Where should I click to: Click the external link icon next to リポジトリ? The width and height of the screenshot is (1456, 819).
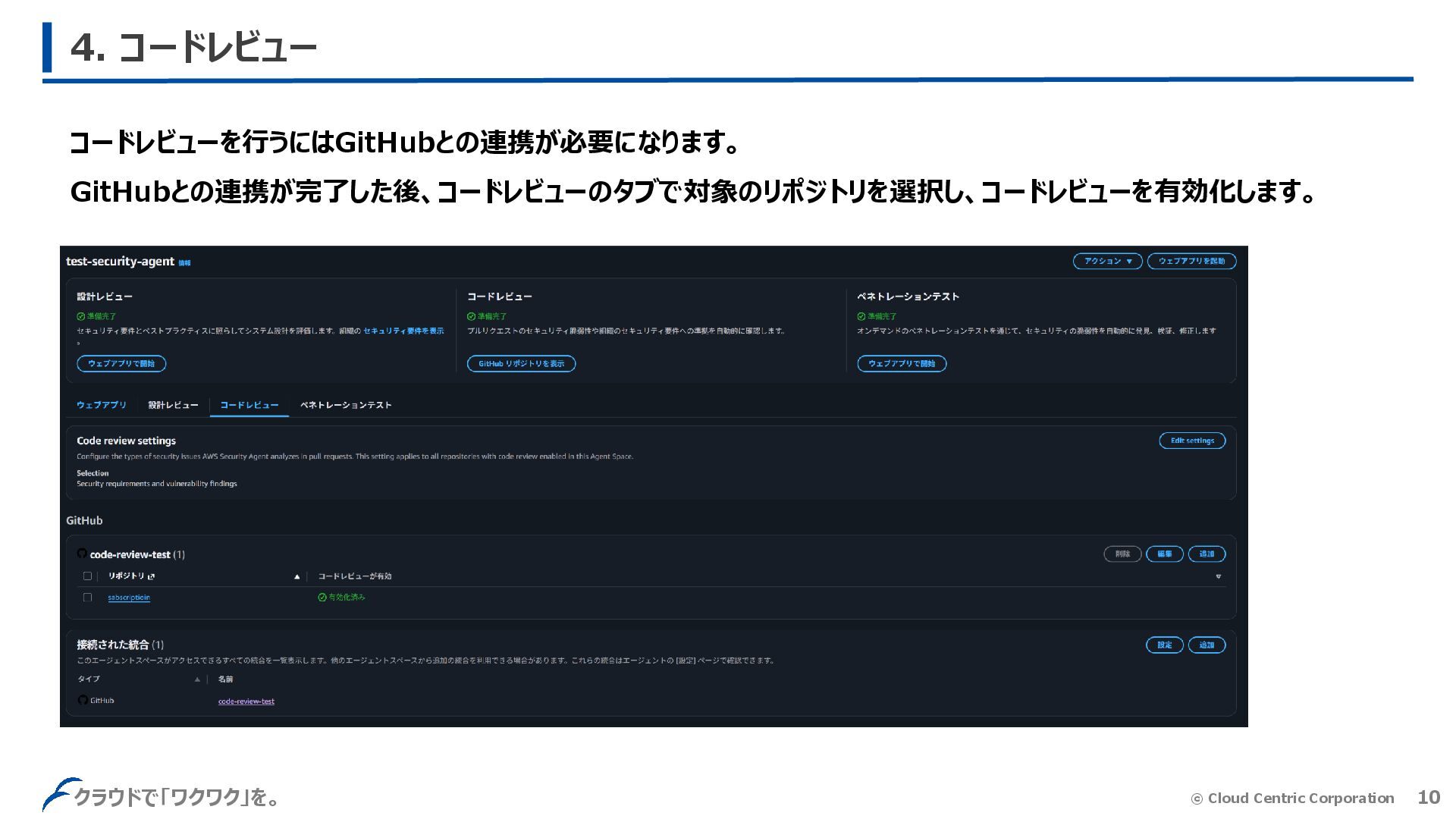152,576
